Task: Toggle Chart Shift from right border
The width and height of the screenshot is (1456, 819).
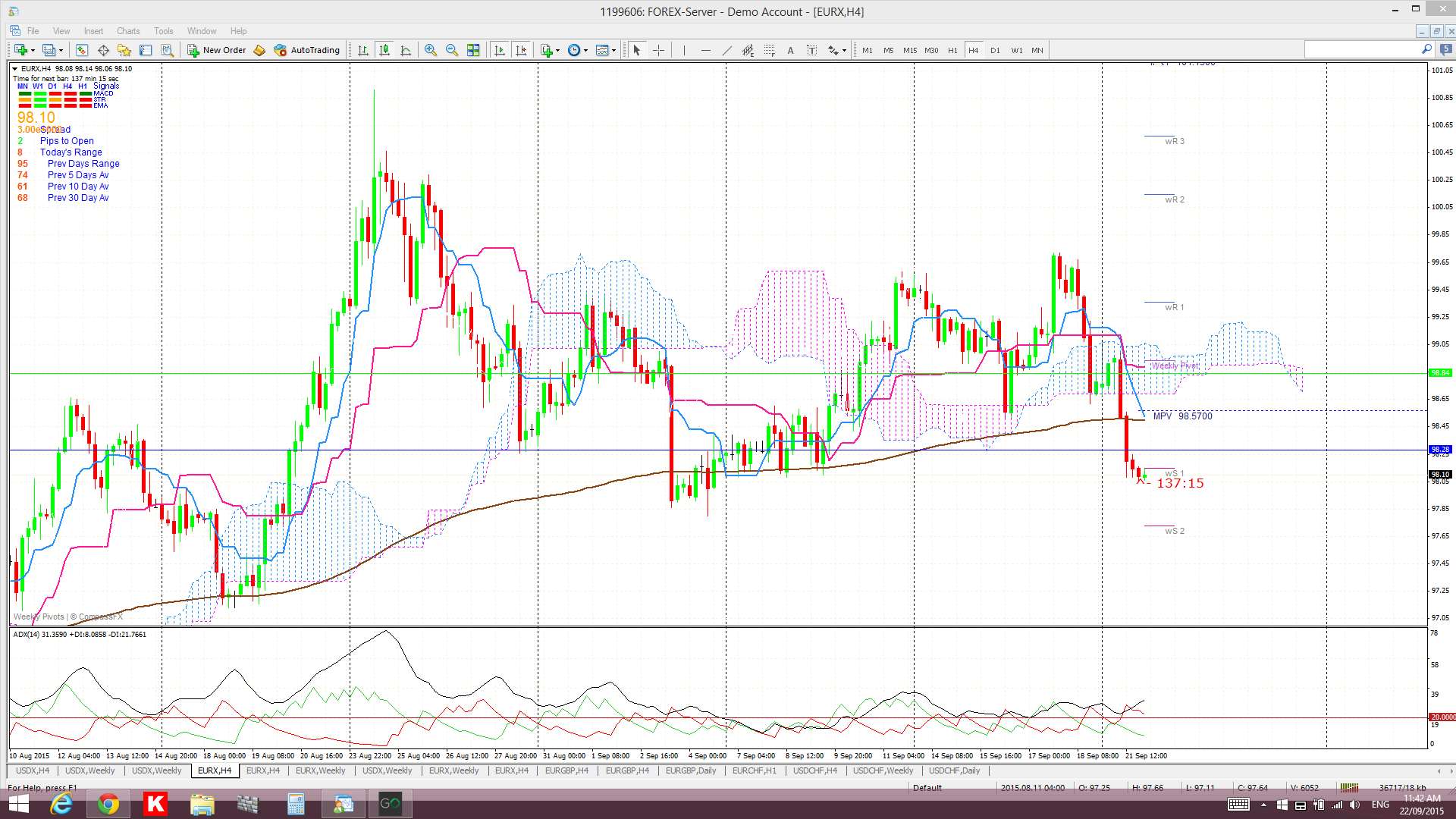Action: click(521, 50)
